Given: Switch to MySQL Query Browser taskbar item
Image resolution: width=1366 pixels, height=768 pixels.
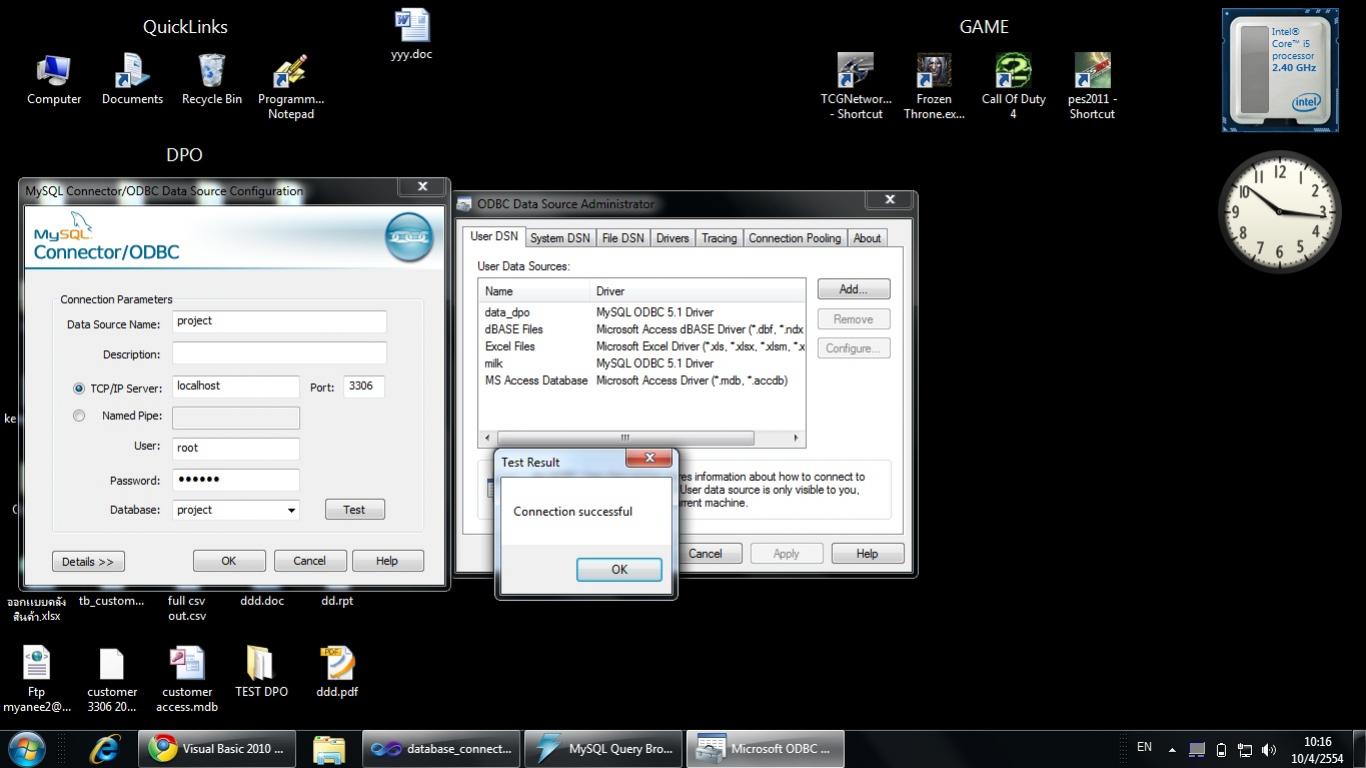Looking at the screenshot, I should click(x=605, y=748).
